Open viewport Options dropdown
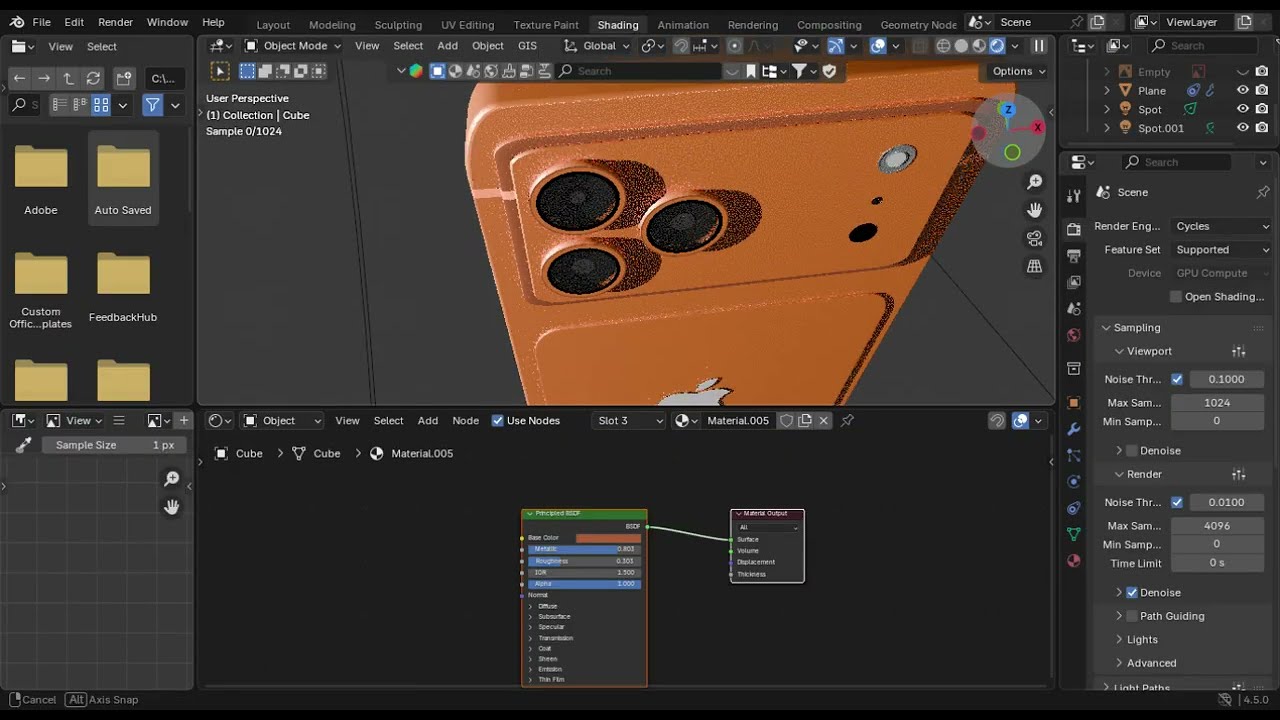The width and height of the screenshot is (1280, 720). pyautogui.click(x=1018, y=71)
